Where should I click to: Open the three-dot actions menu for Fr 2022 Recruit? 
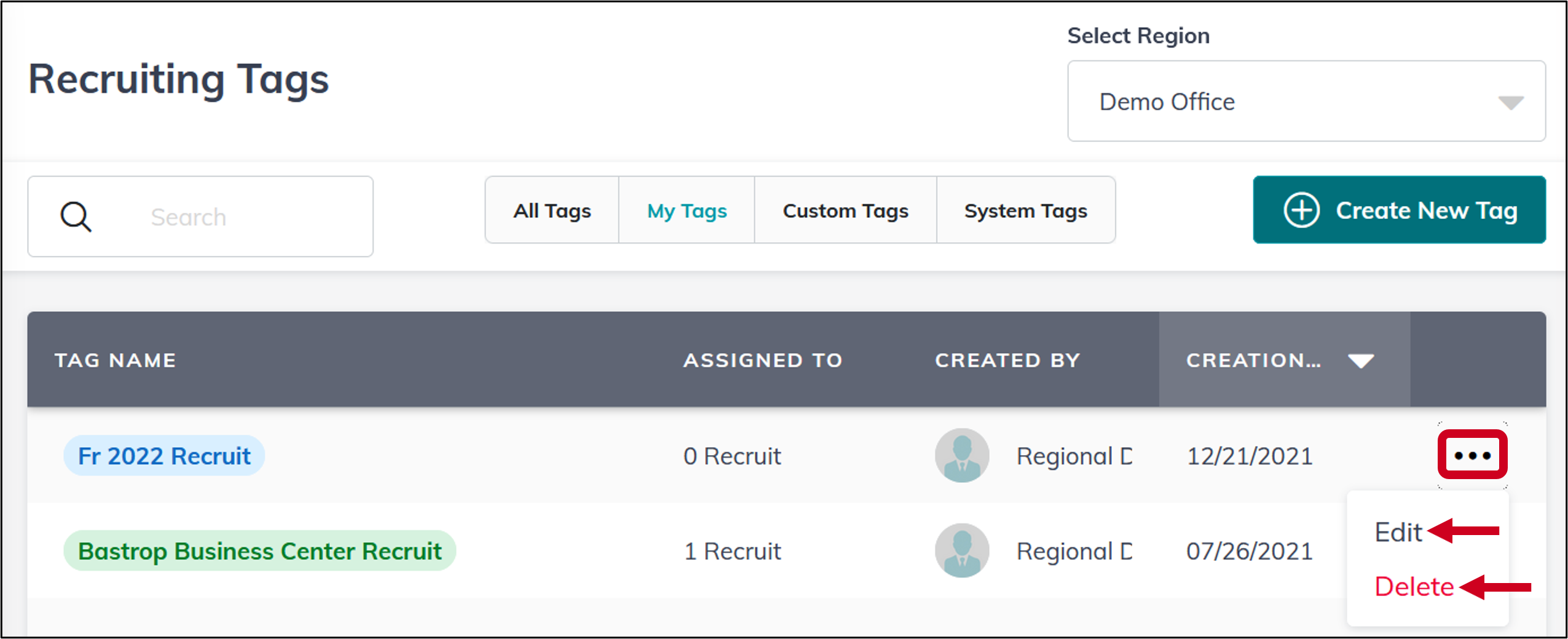pos(1473,455)
